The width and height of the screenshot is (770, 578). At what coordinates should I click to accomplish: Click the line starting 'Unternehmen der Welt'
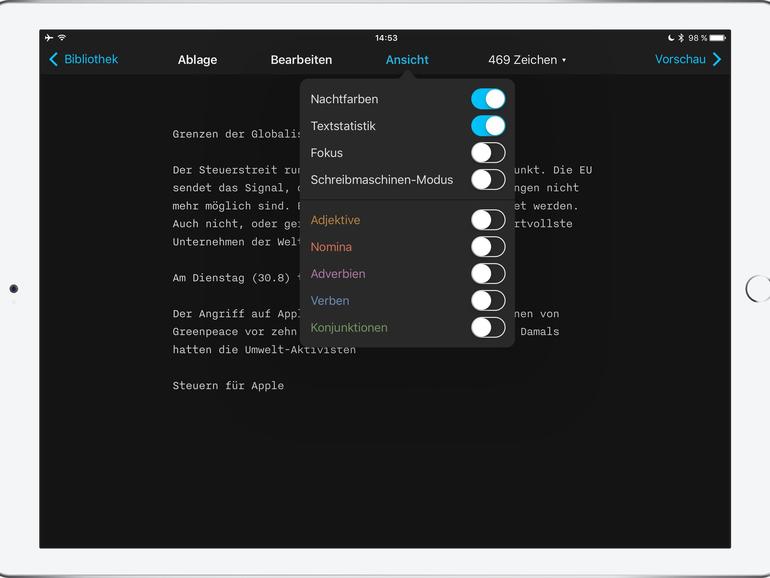point(236,242)
